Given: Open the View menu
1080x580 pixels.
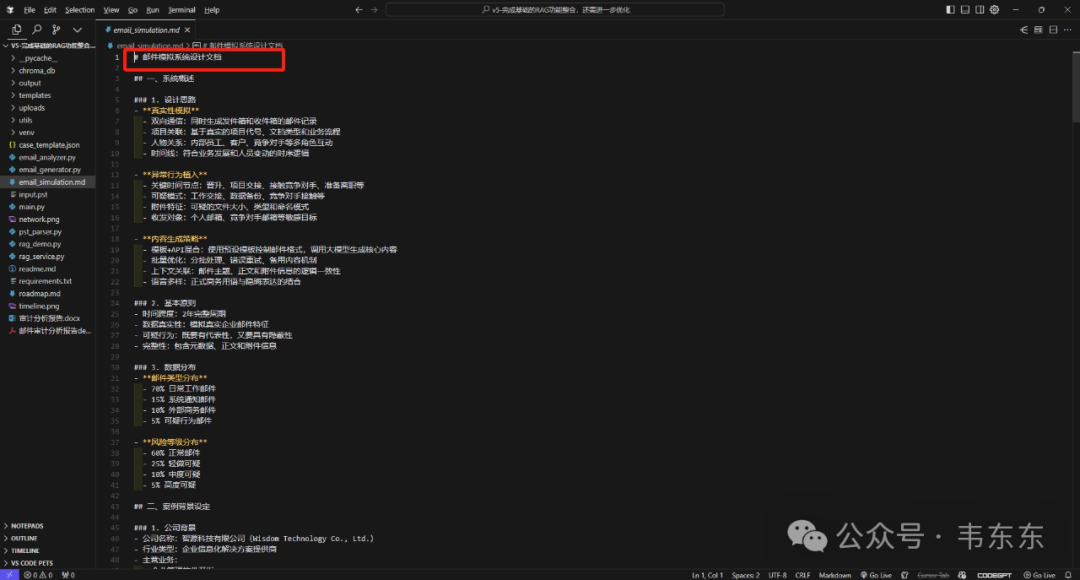Looking at the screenshot, I should point(112,10).
